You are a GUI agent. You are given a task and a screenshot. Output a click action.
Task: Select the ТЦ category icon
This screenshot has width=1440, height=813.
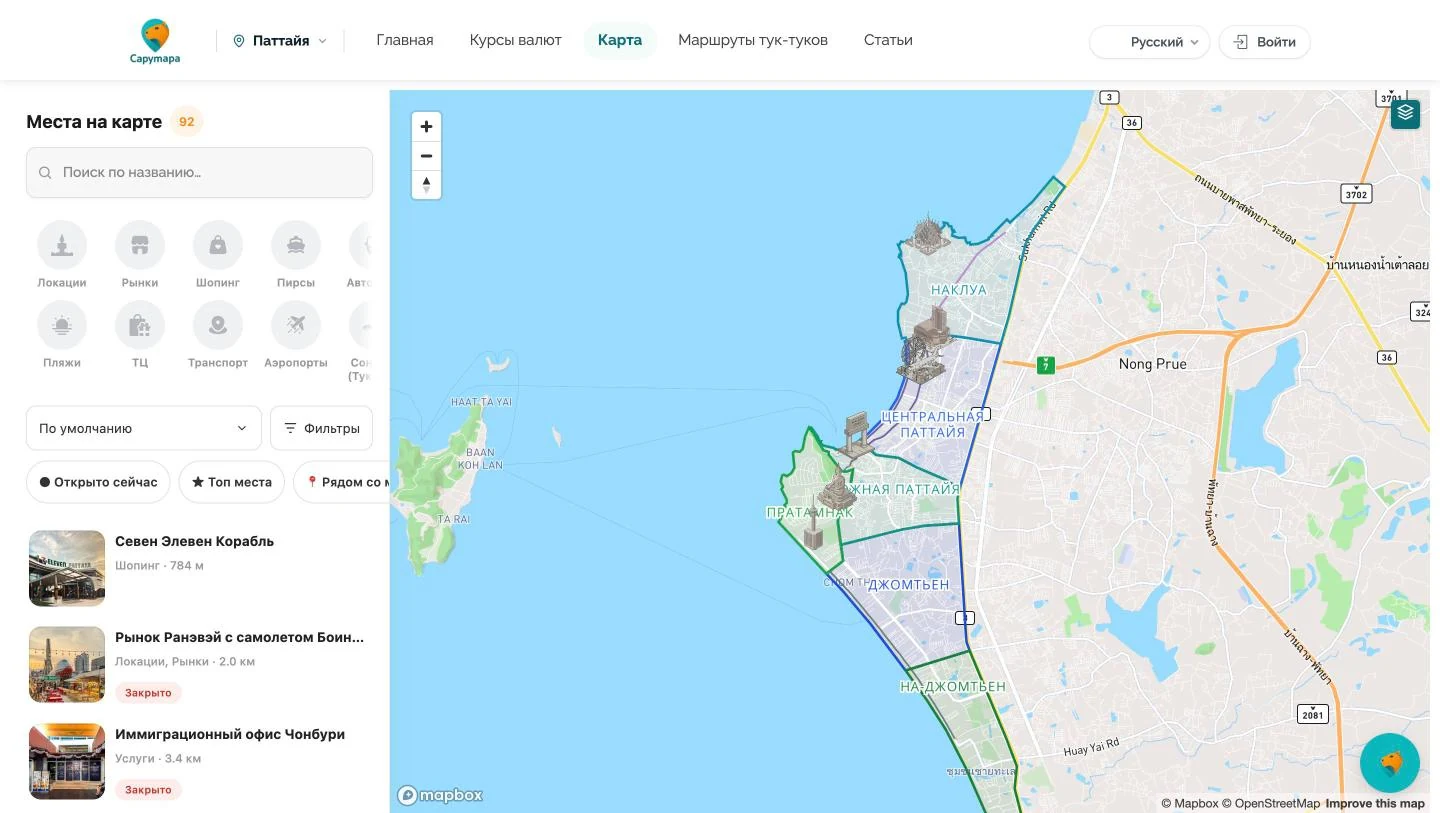tap(140, 325)
